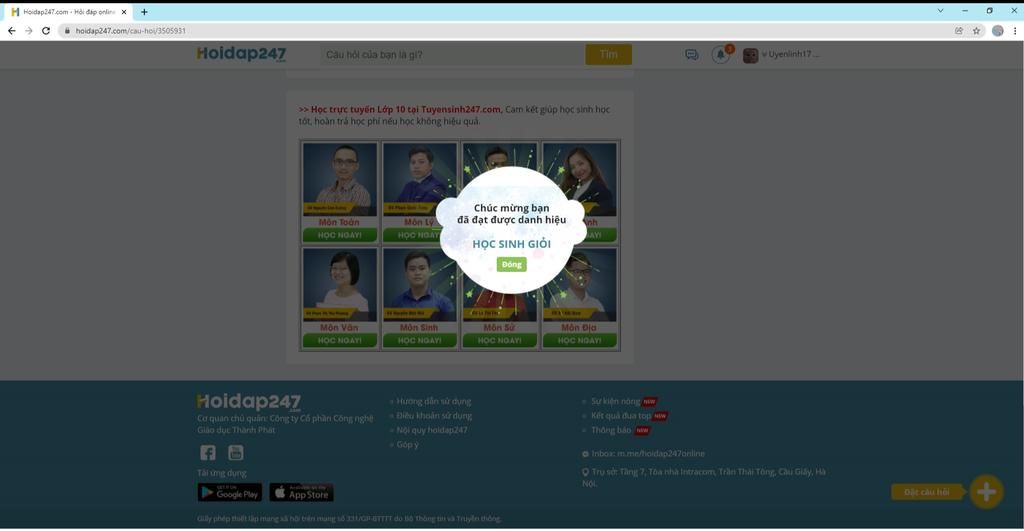Open the notification bell icon
This screenshot has height=531, width=1024.
720,55
